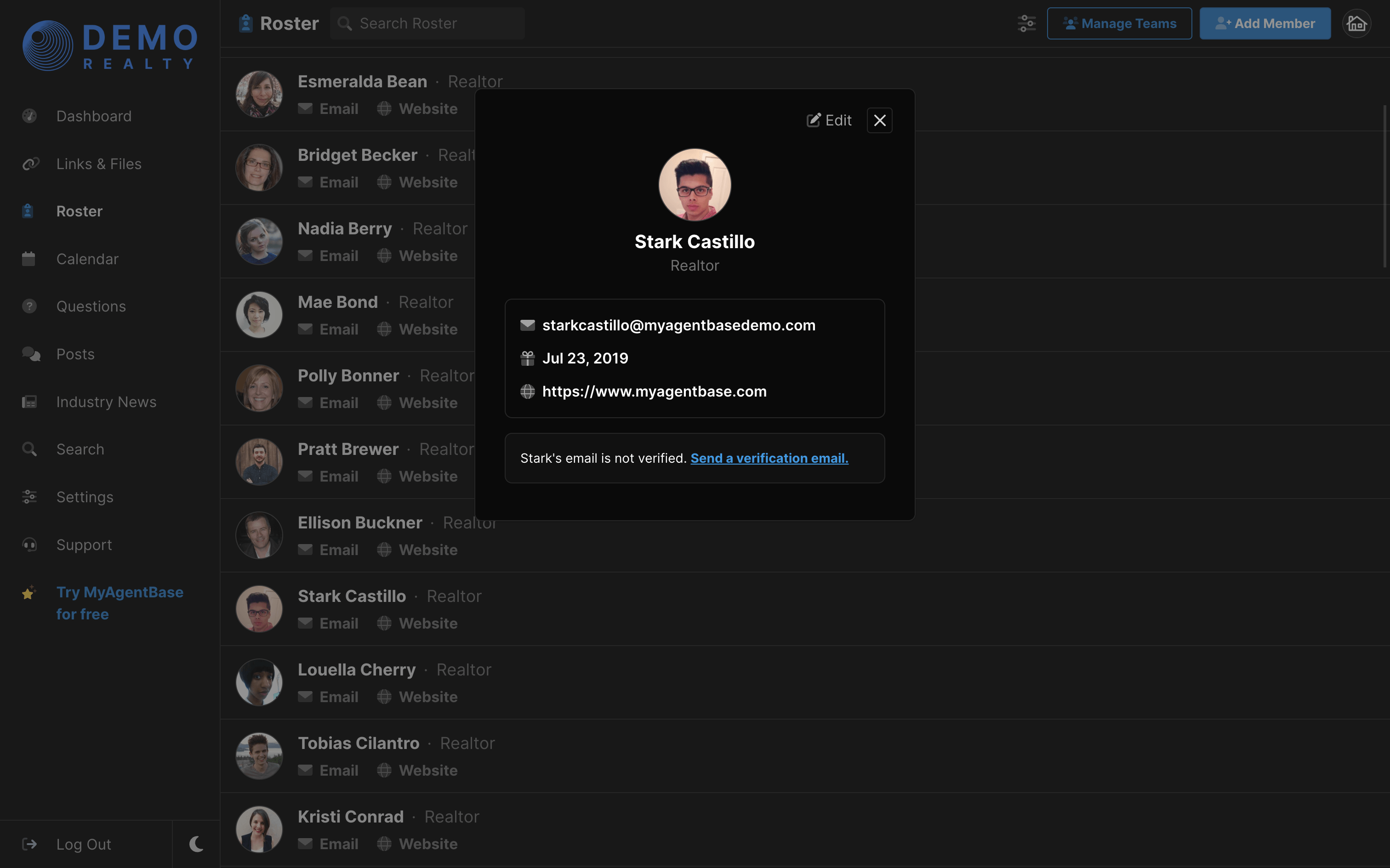Click Send a verification email link

coord(769,458)
